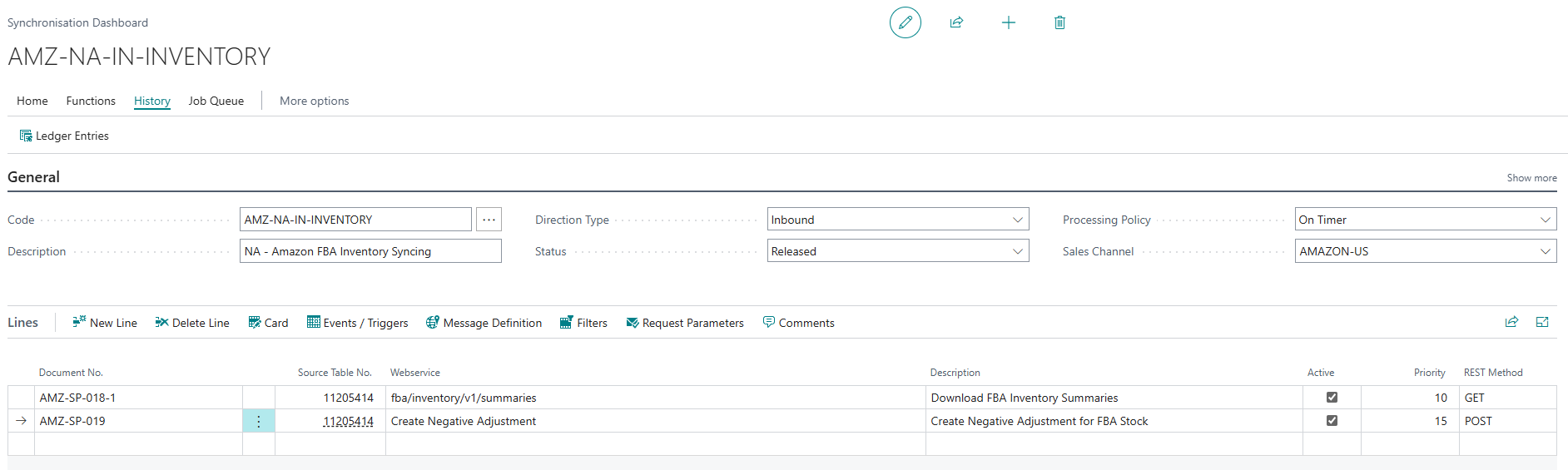1568x470 pixels.
Task: Click Download FBA Inventory Summaries description
Action: click(x=1114, y=398)
